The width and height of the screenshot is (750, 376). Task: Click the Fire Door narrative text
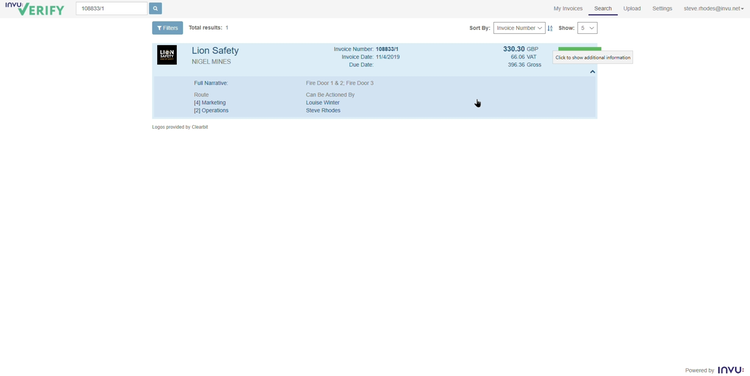point(340,83)
